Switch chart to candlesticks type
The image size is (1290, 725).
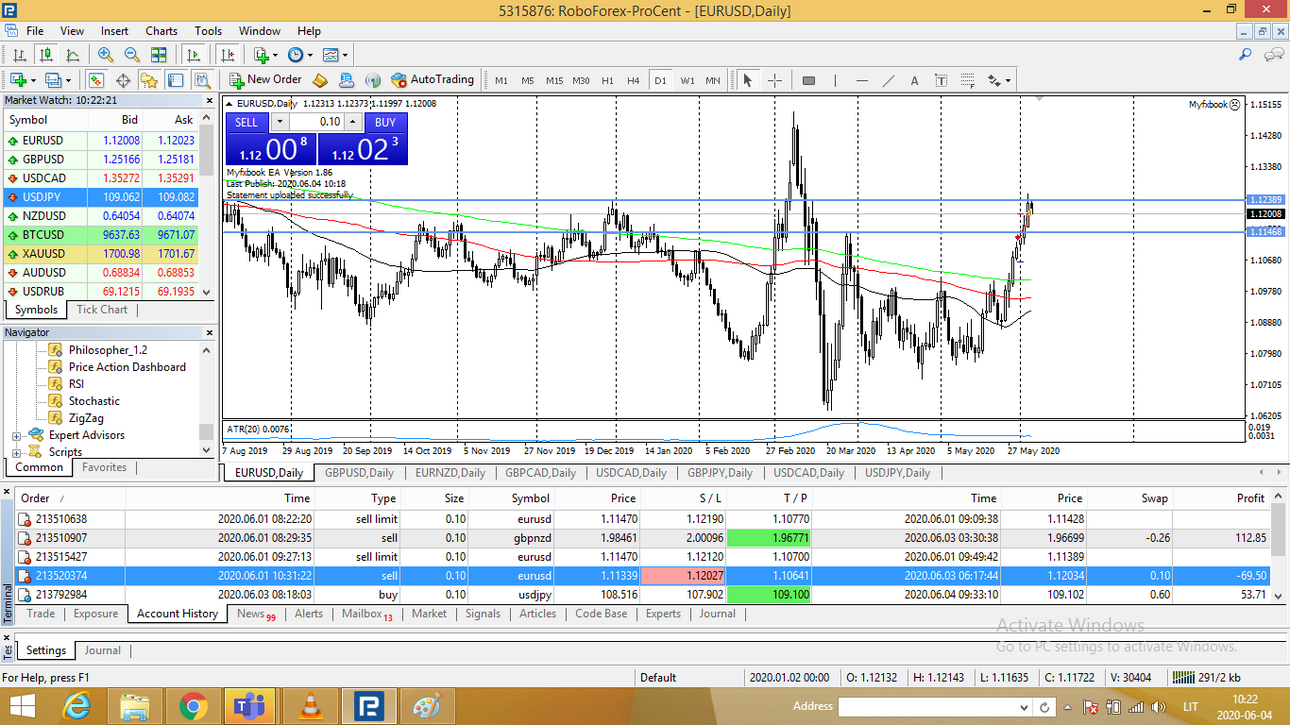click(46, 55)
